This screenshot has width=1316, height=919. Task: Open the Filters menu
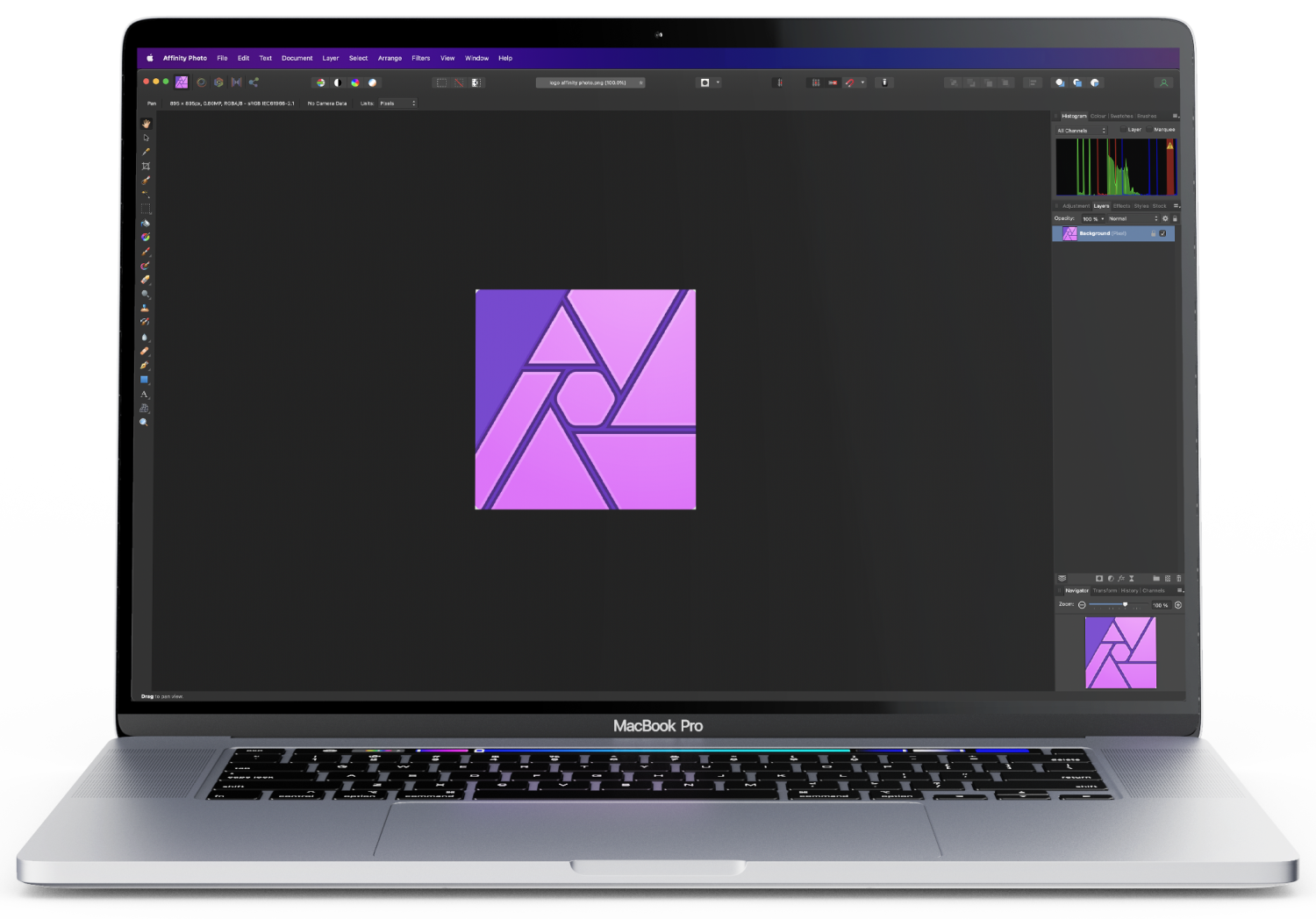point(421,58)
